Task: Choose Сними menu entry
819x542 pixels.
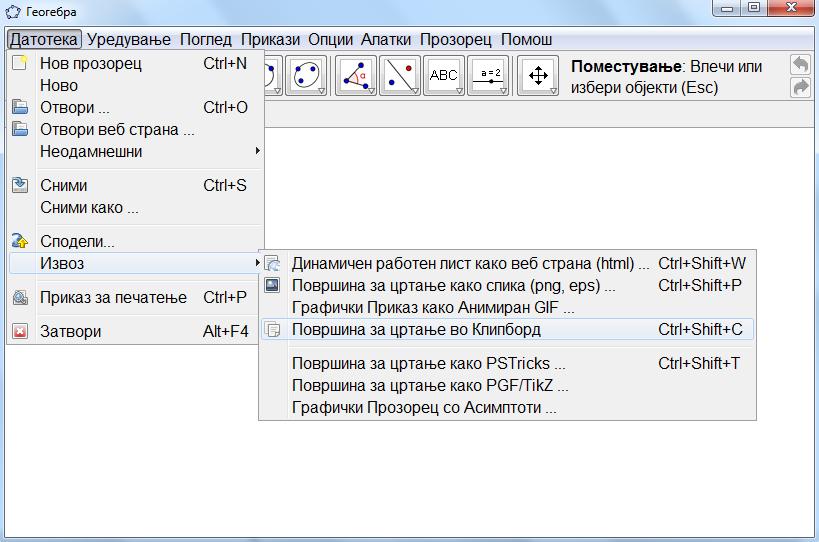Action: [x=136, y=185]
